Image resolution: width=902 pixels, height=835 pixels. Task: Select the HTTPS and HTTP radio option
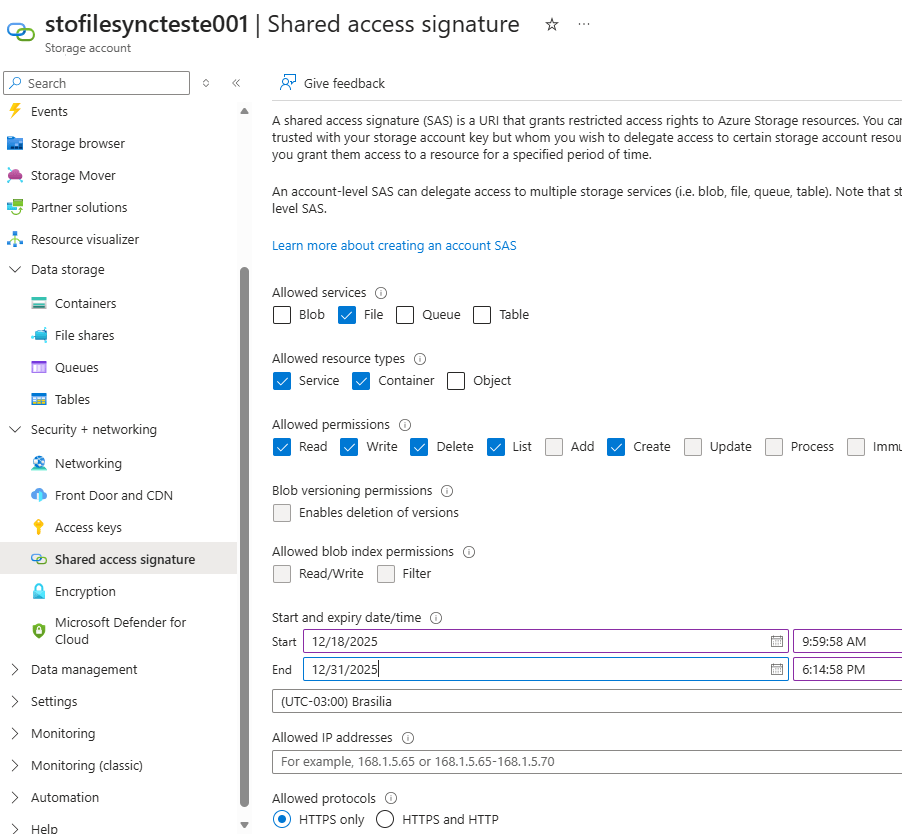pyautogui.click(x=385, y=819)
